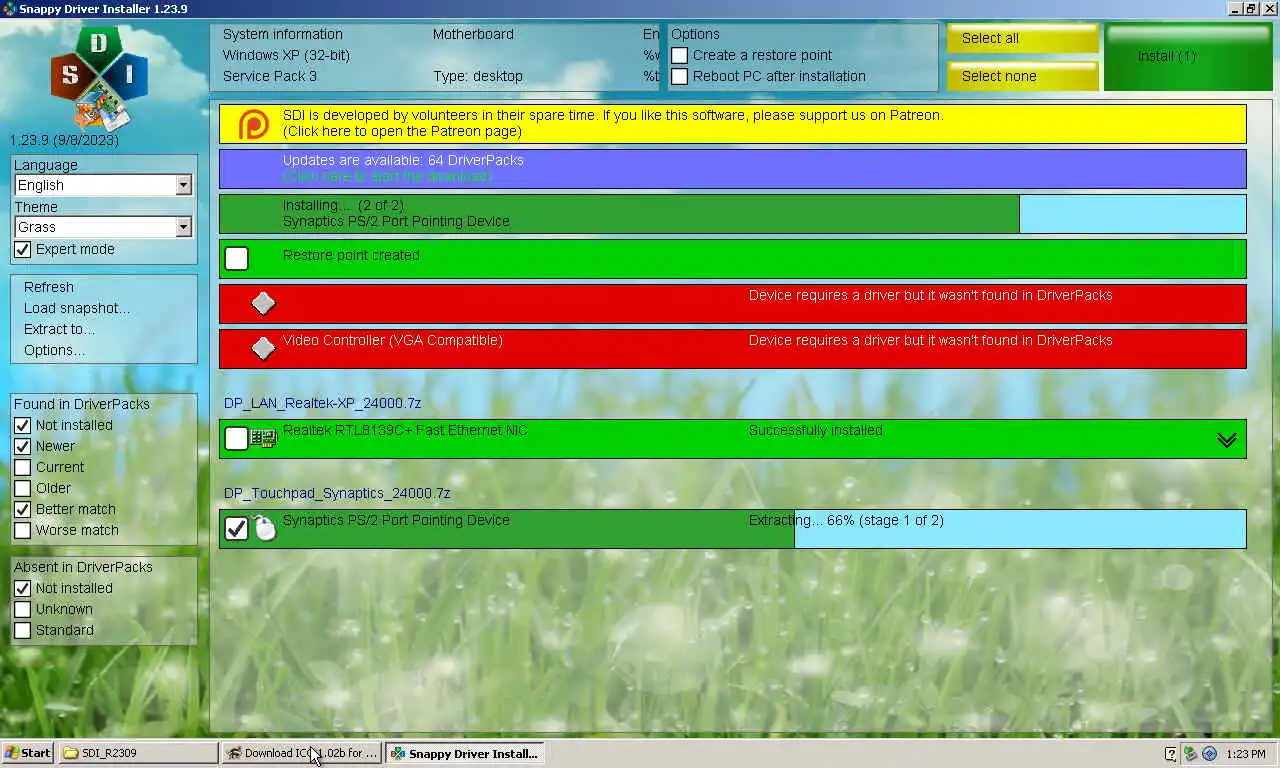
Task: Check the Worse match filter
Action: [23, 531]
